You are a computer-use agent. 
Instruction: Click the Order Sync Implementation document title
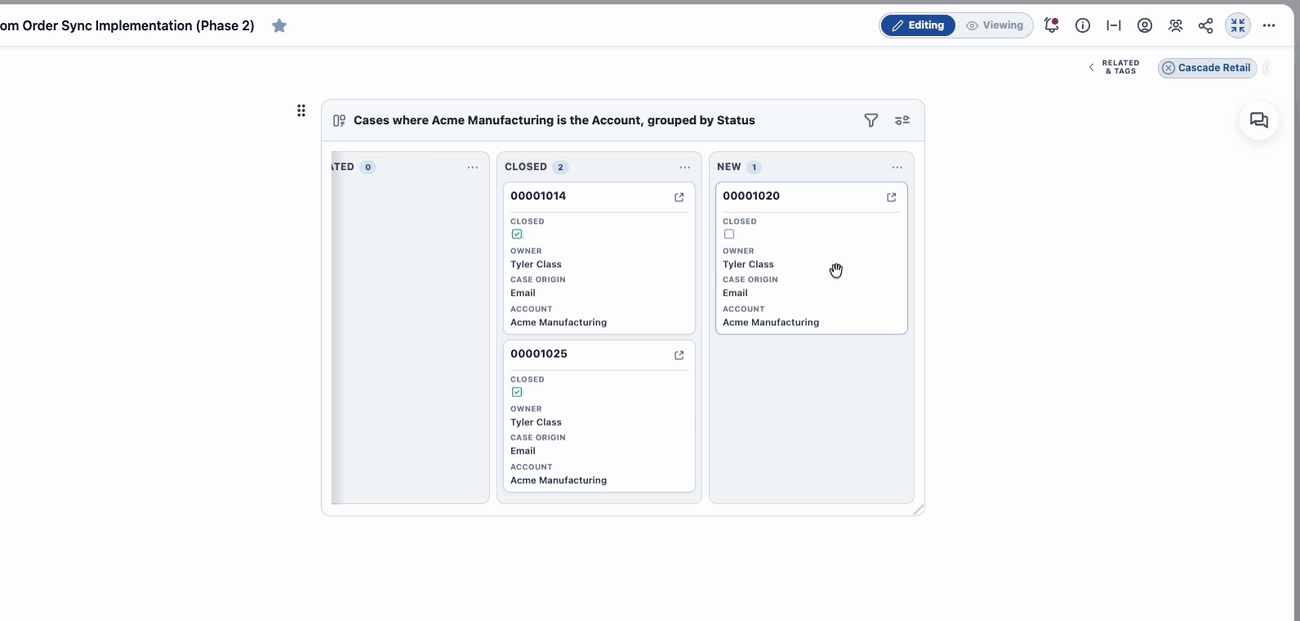127,26
